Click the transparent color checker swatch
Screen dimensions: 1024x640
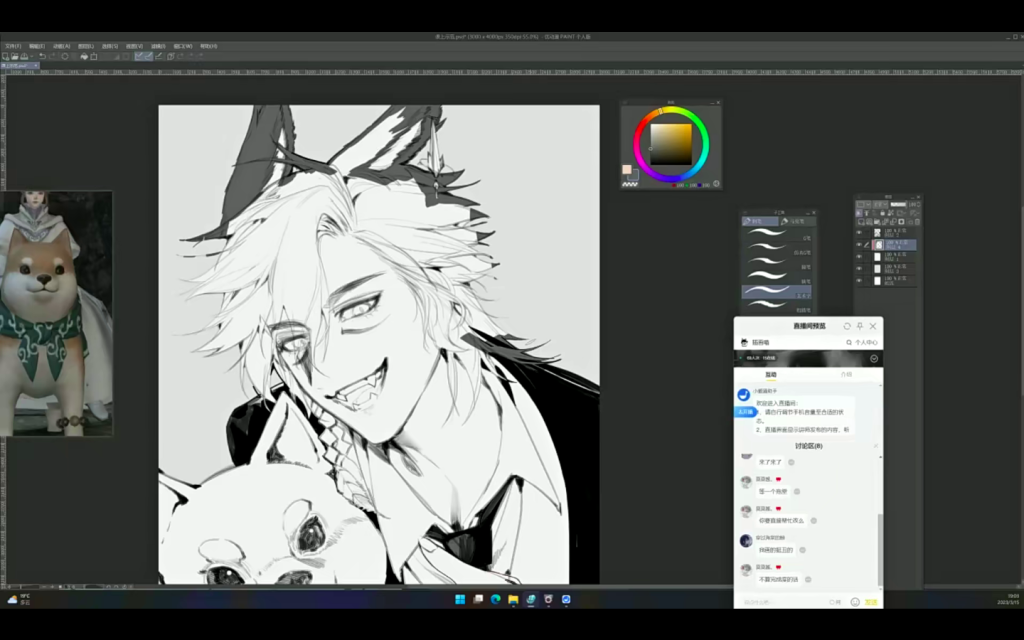point(628,183)
